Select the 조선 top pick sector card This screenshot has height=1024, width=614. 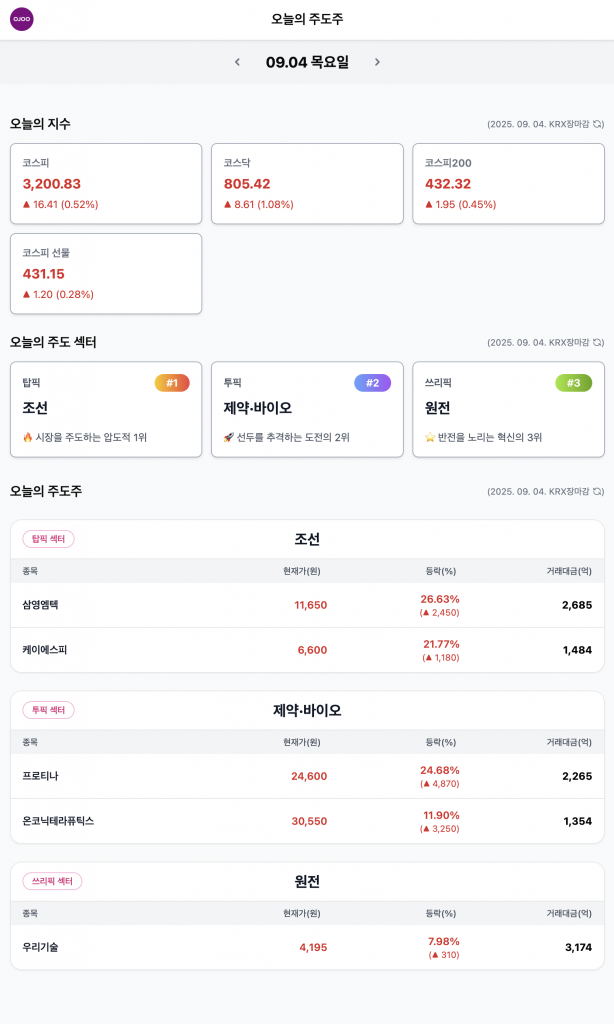click(106, 409)
